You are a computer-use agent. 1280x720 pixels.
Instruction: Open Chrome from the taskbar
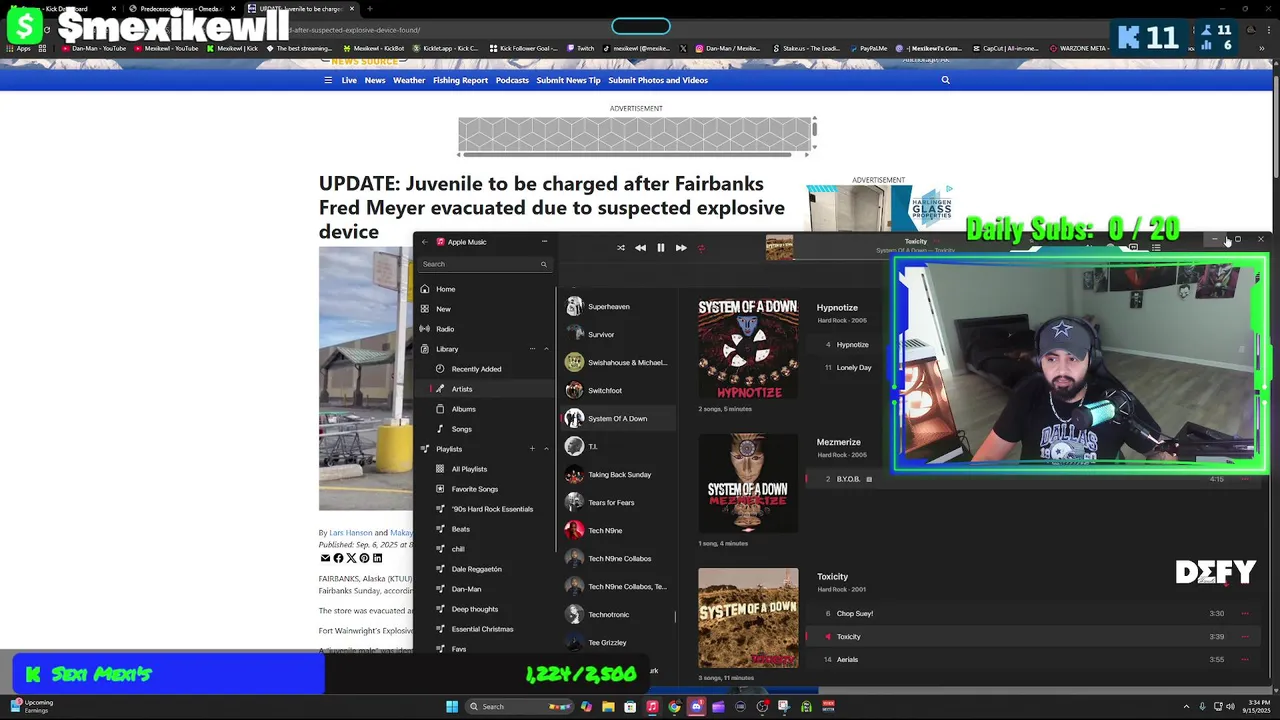click(674, 706)
